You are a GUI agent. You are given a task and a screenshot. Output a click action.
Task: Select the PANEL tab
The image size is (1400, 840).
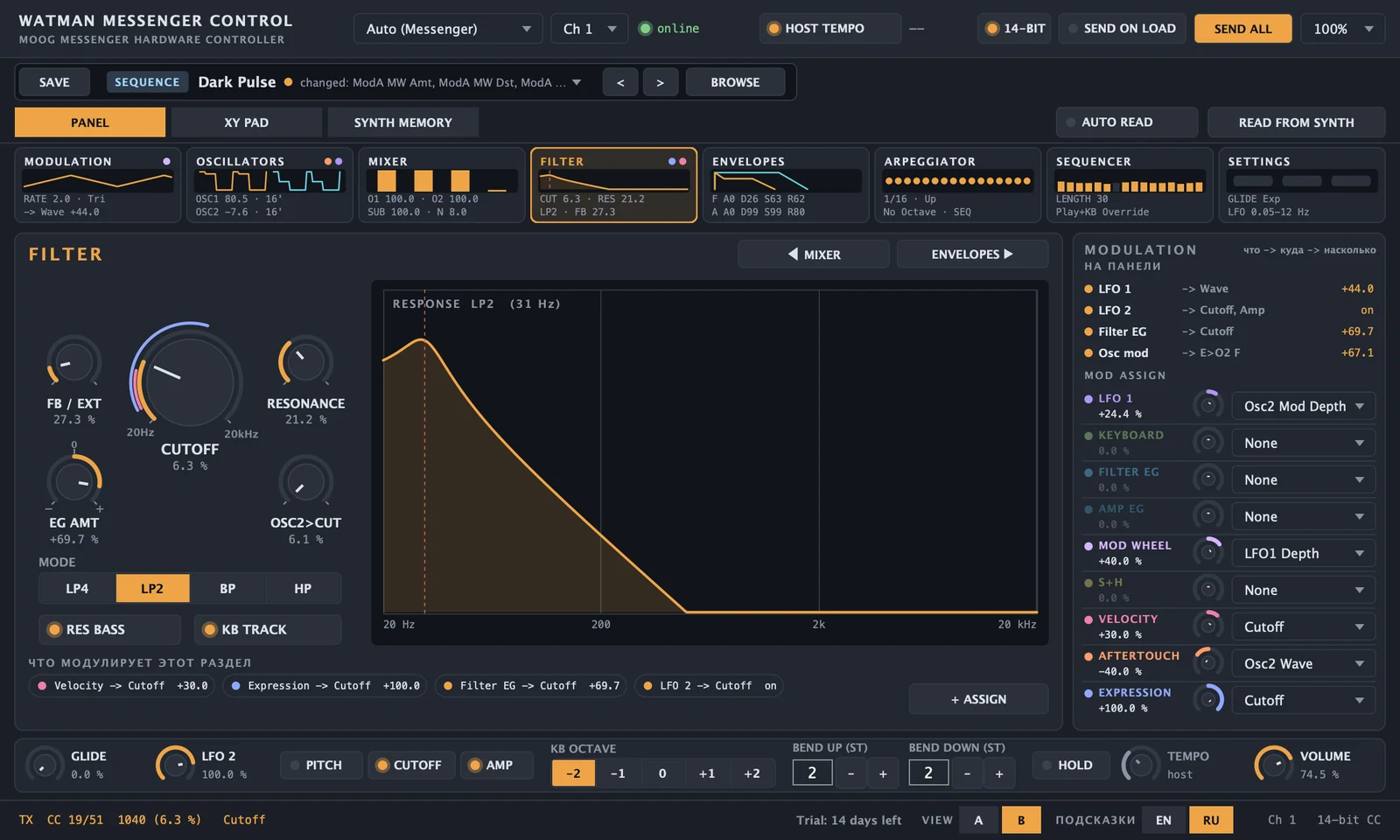coord(90,122)
